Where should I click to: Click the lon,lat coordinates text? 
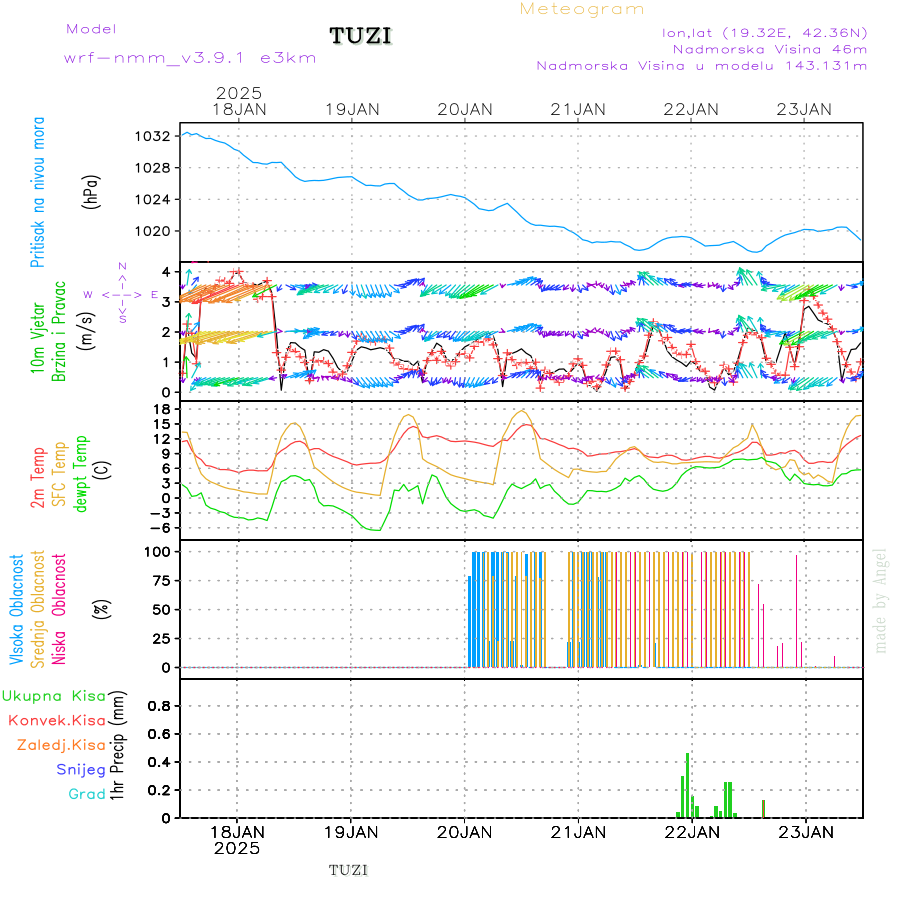click(764, 32)
